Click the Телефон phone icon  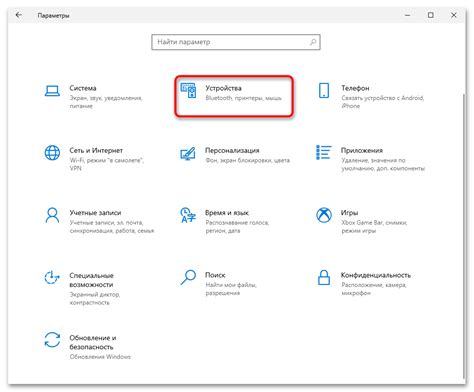324,91
